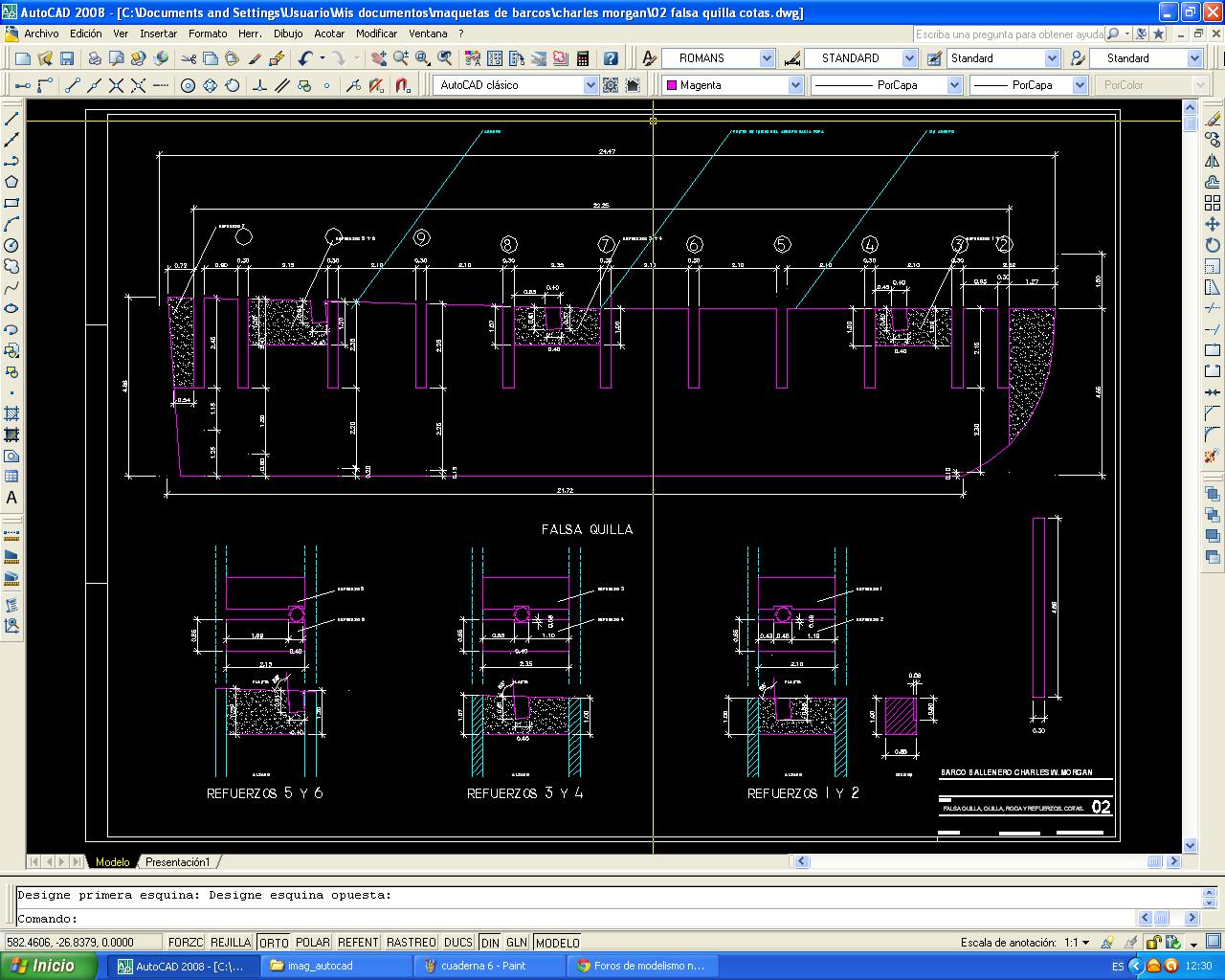Viewport: 1225px width, 980px height.
Task: Click the MODELO space button
Action: coord(557,943)
